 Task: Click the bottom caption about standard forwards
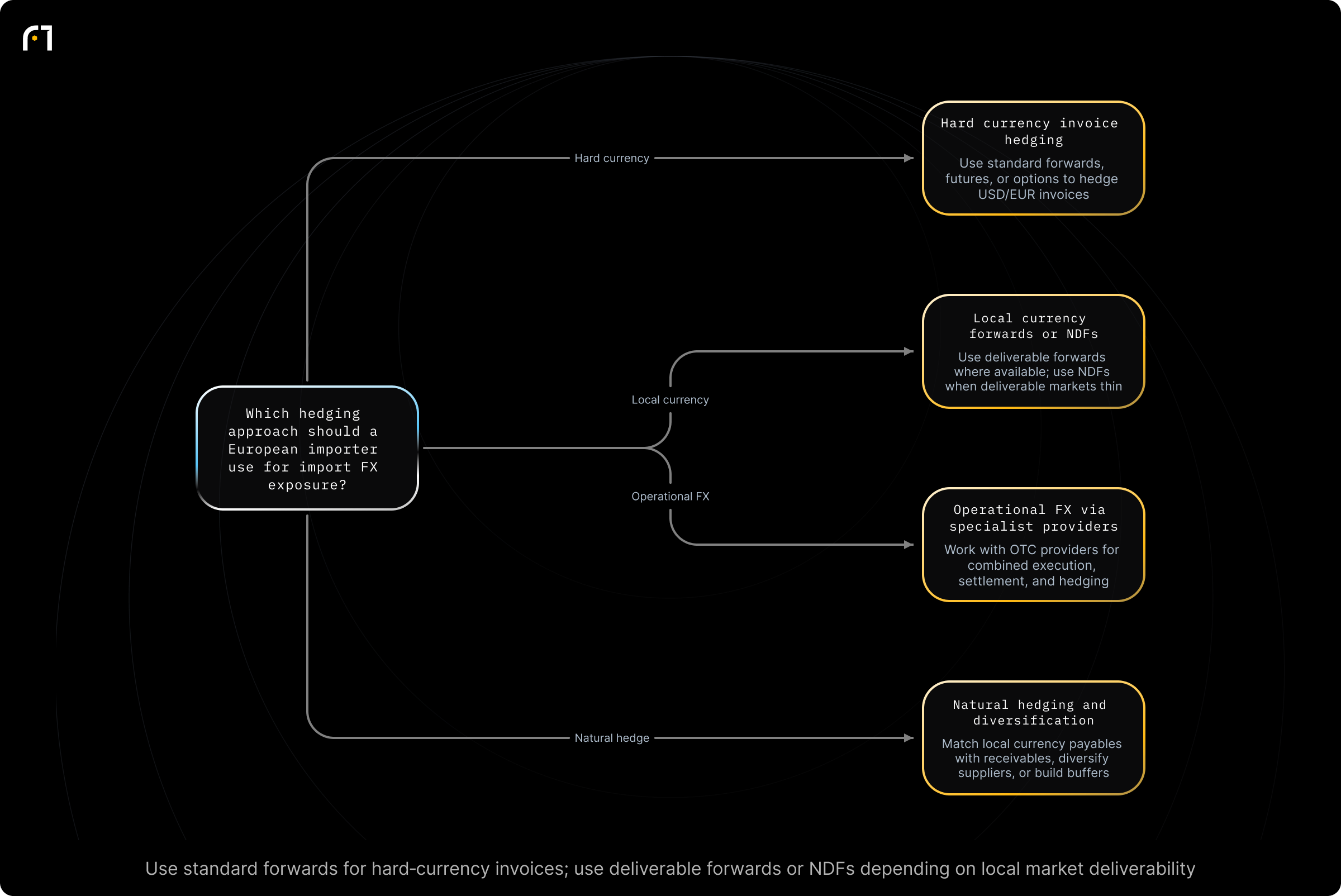click(x=670, y=869)
